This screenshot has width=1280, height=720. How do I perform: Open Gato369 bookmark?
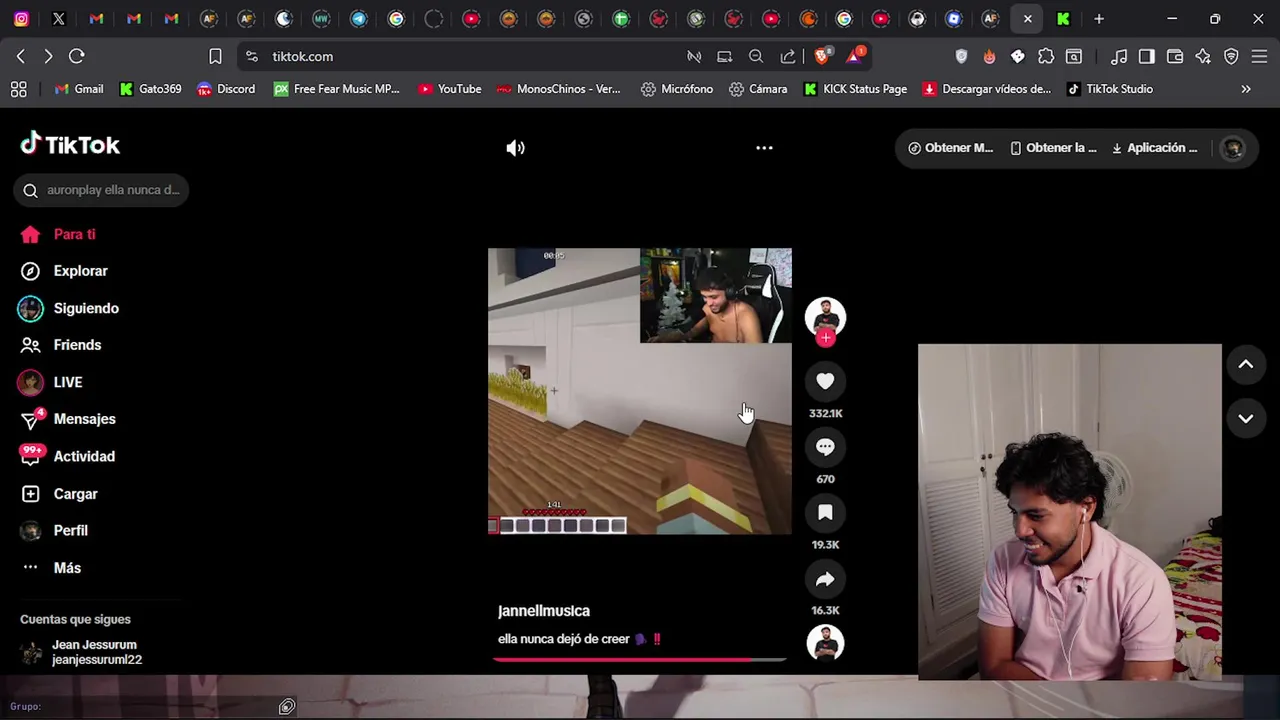pos(150,89)
